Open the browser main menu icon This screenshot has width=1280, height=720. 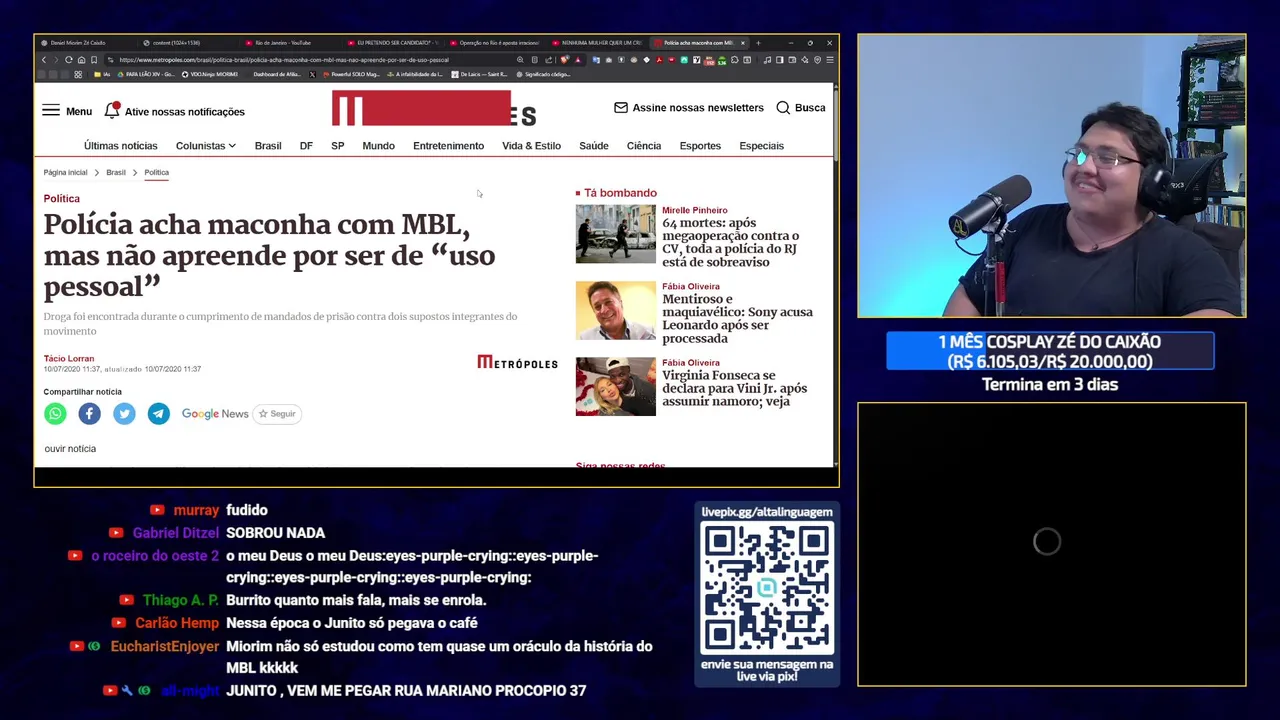pyautogui.click(x=830, y=60)
